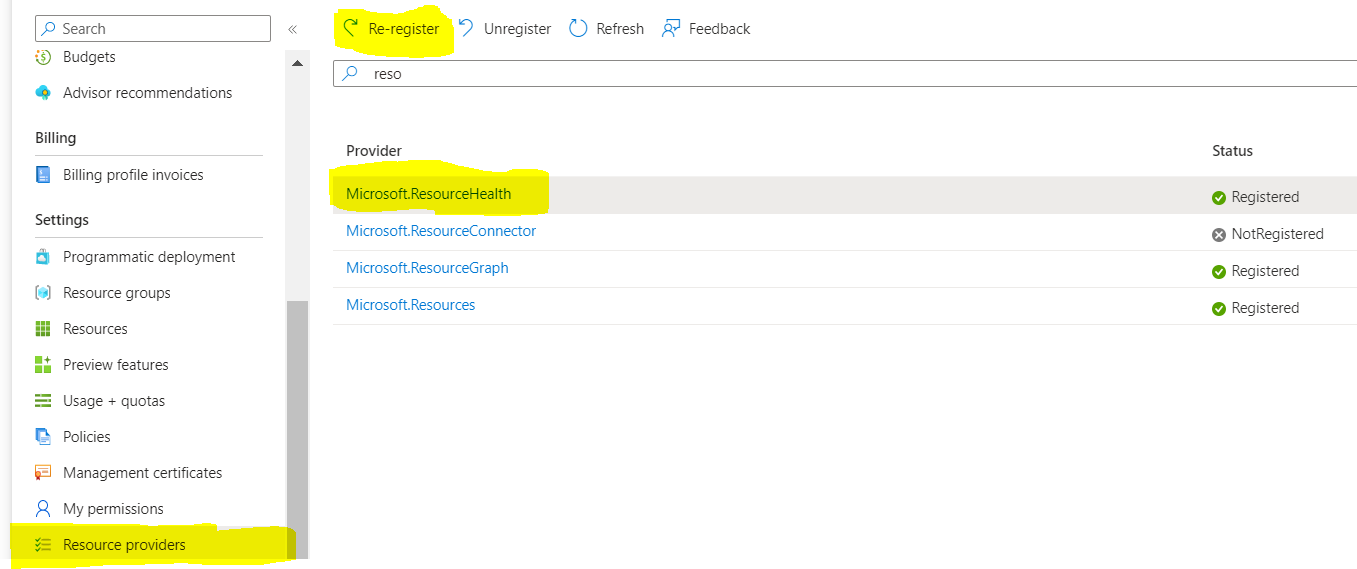Open Policies in the sidebar
The image size is (1357, 569).
[87, 437]
